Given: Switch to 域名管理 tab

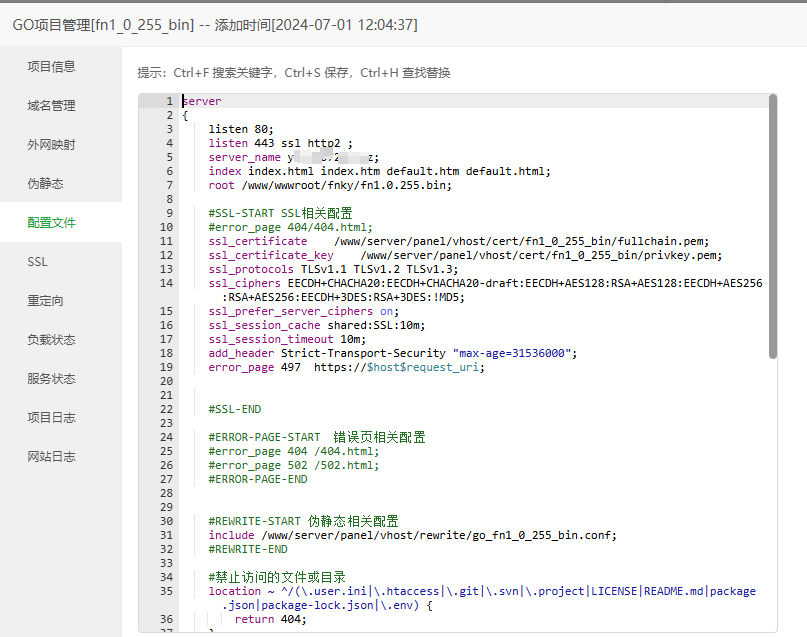Looking at the screenshot, I should point(51,105).
